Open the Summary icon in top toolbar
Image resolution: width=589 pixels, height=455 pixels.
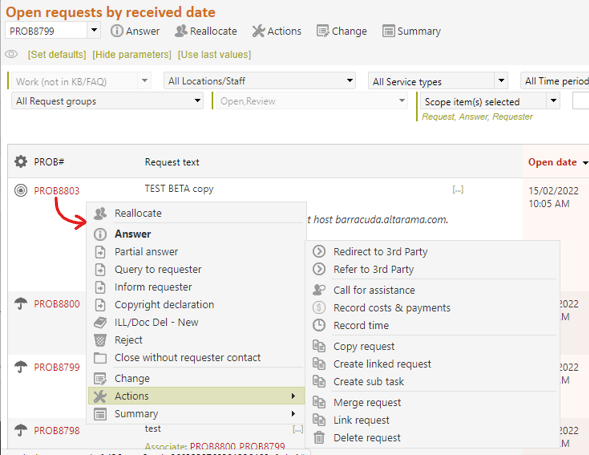tap(388, 31)
